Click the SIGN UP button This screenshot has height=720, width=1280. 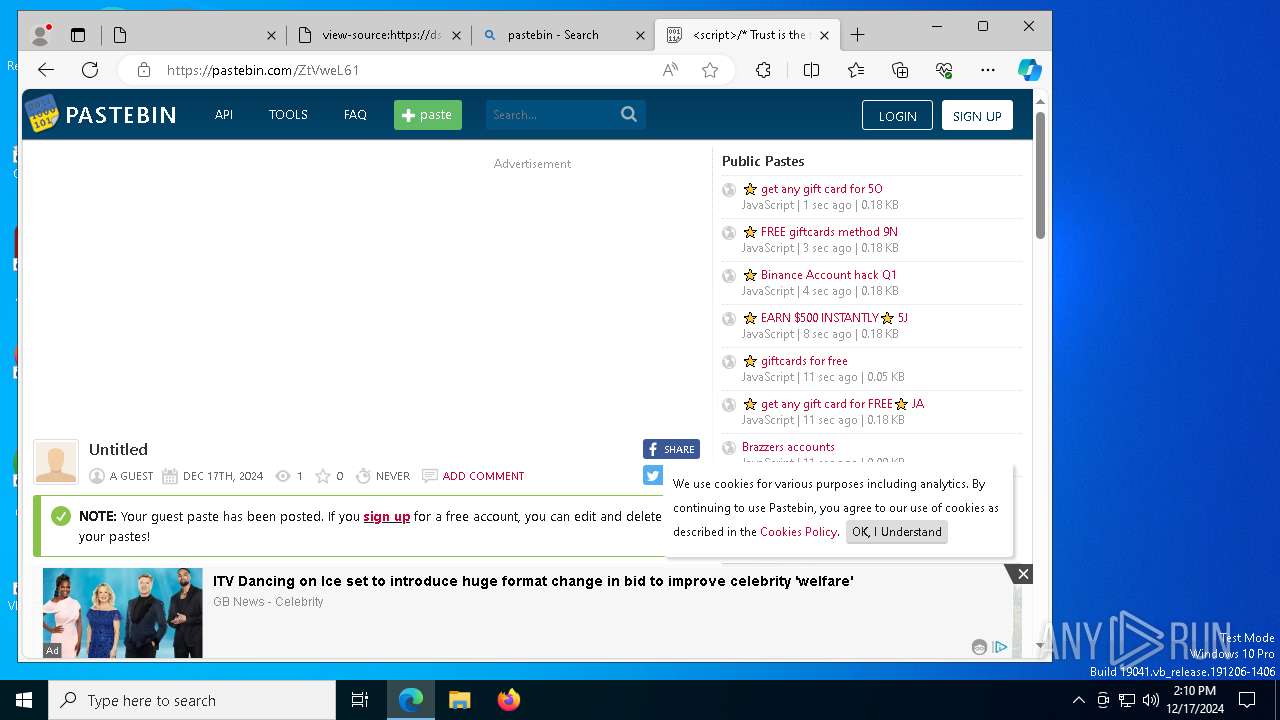pos(977,115)
